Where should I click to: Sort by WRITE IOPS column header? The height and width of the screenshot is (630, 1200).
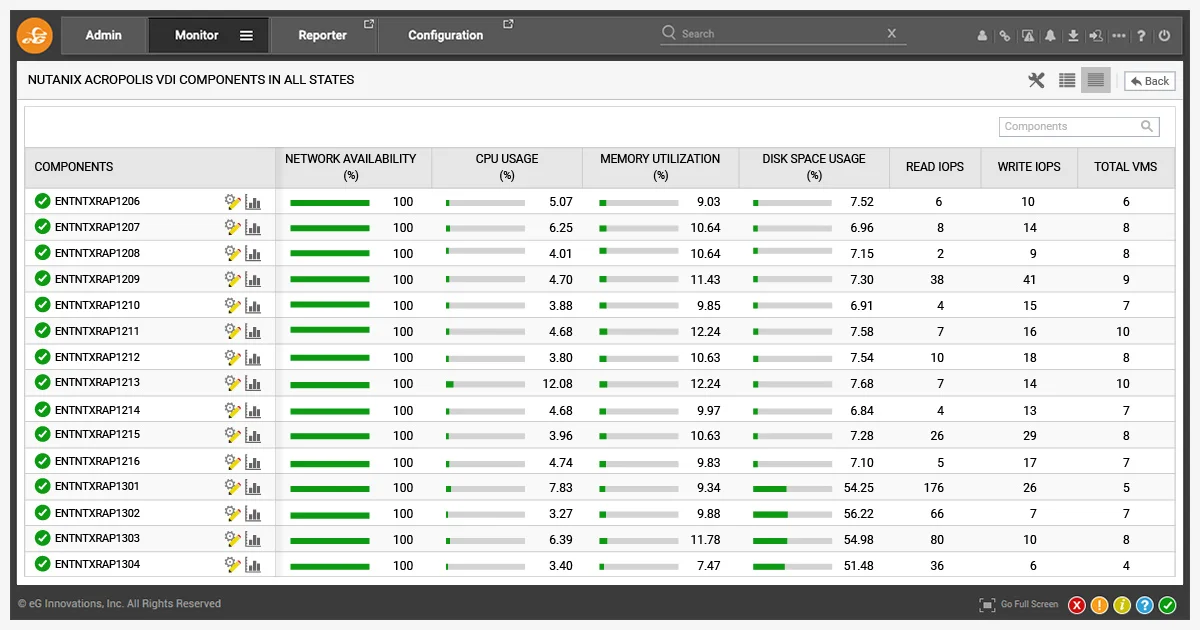coord(1029,168)
